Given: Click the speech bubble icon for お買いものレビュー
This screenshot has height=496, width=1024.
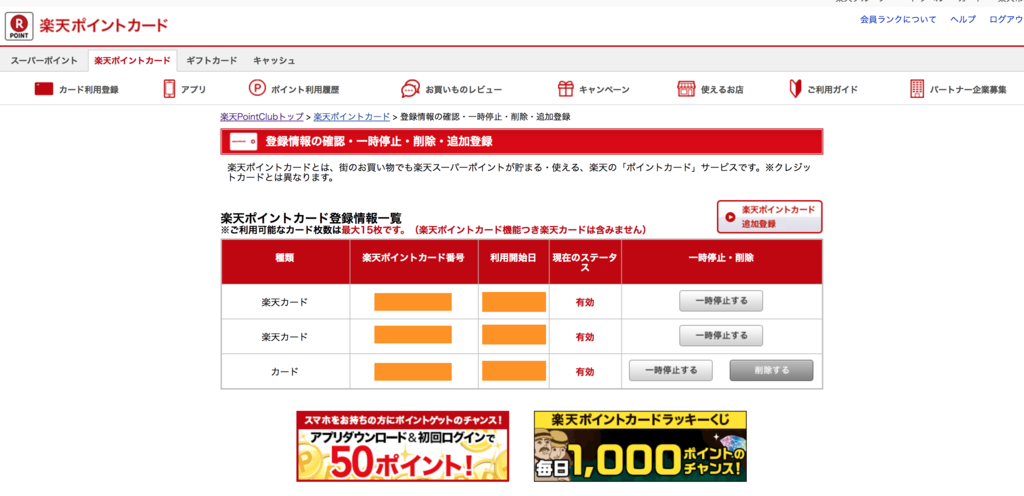Looking at the screenshot, I should point(410,89).
